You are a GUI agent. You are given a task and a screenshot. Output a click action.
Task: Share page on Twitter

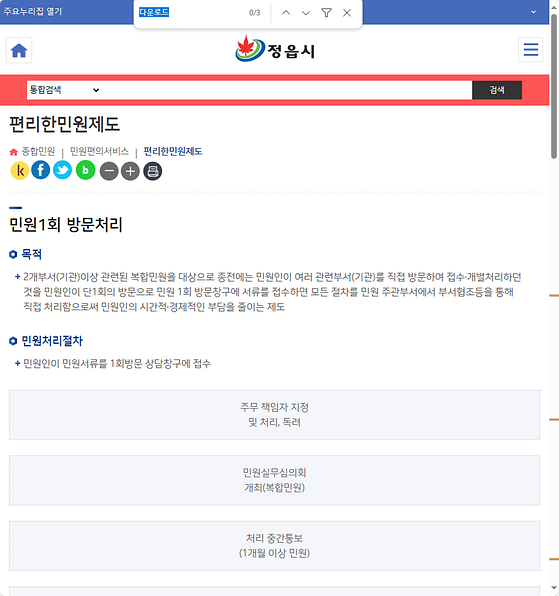[62, 170]
